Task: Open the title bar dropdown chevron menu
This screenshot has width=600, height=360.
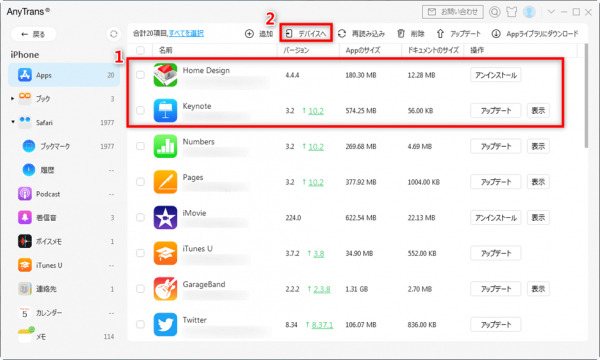Action: point(551,12)
